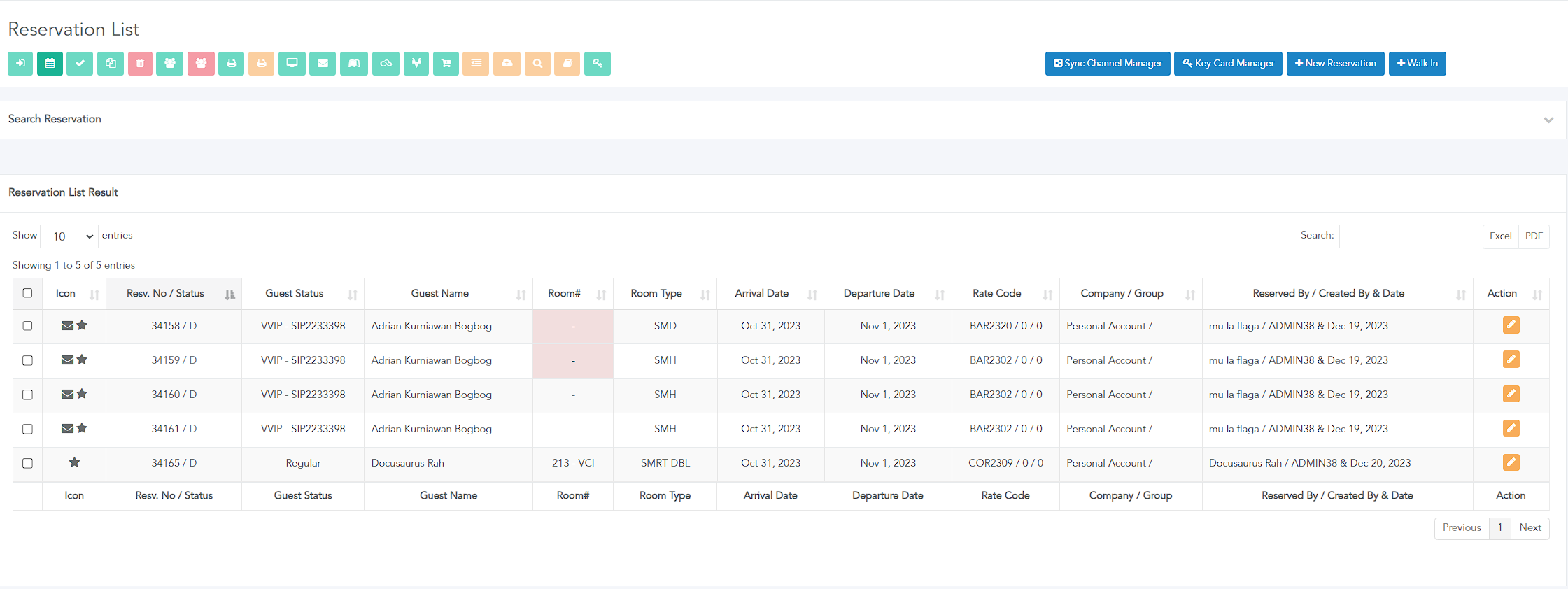The height and width of the screenshot is (589, 1568).
Task: Edit reservation 34158 with pencil icon
Action: tap(1511, 325)
